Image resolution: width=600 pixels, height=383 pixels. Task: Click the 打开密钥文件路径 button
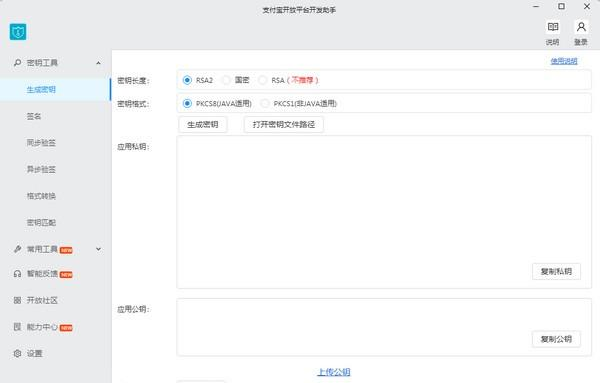click(284, 124)
